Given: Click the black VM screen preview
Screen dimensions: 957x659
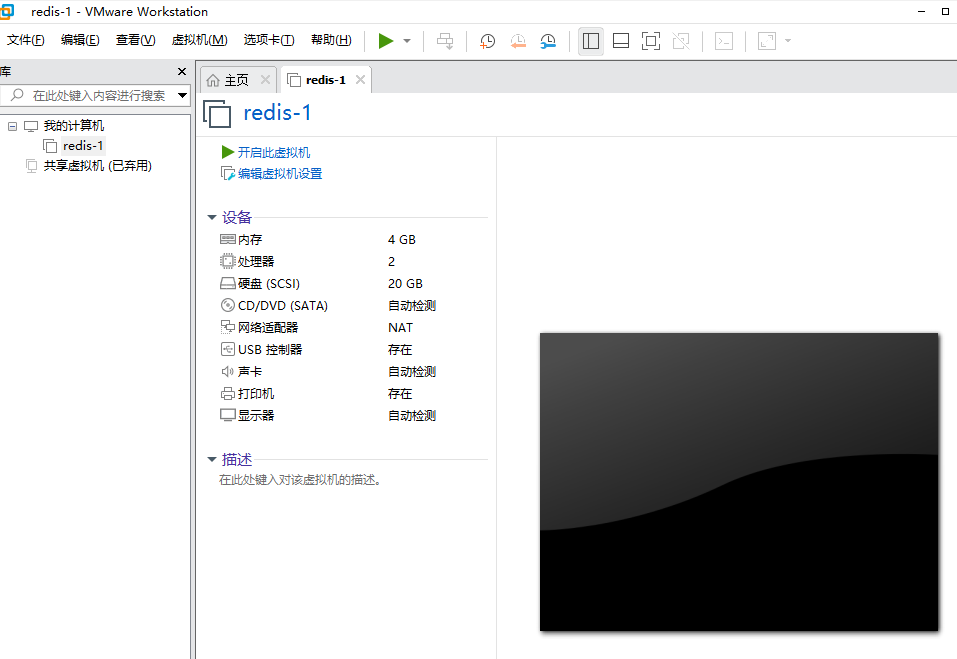Looking at the screenshot, I should coord(739,482).
